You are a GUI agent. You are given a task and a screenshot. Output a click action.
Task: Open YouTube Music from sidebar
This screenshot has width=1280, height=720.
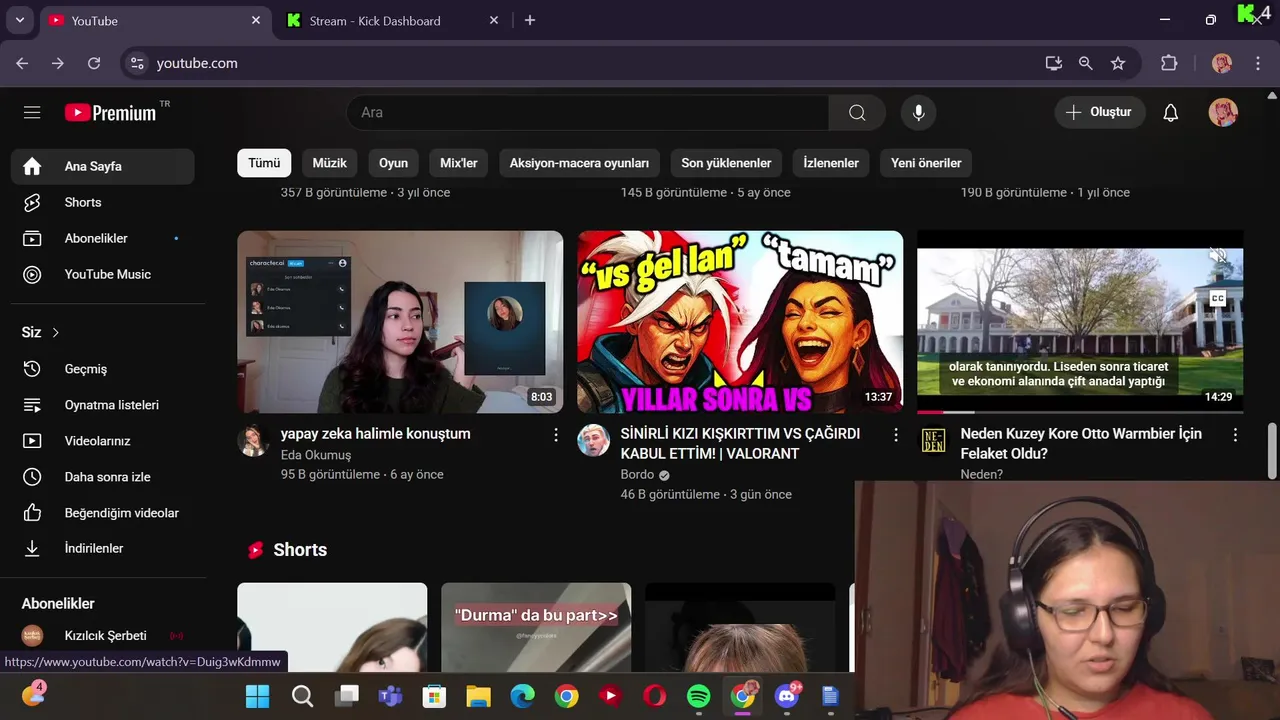coord(103,274)
